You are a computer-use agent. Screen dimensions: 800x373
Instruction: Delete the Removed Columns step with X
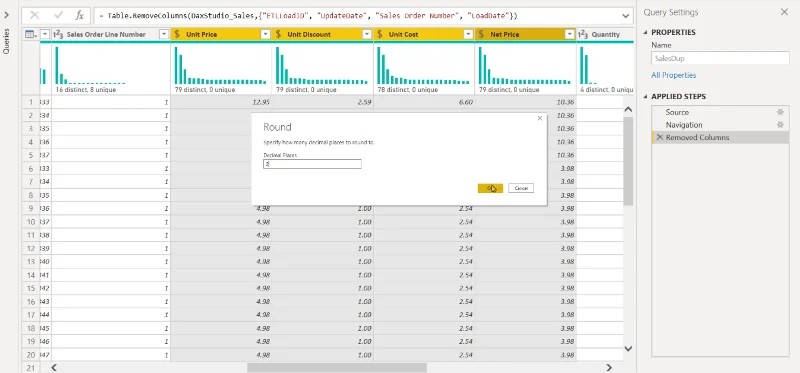pos(660,138)
